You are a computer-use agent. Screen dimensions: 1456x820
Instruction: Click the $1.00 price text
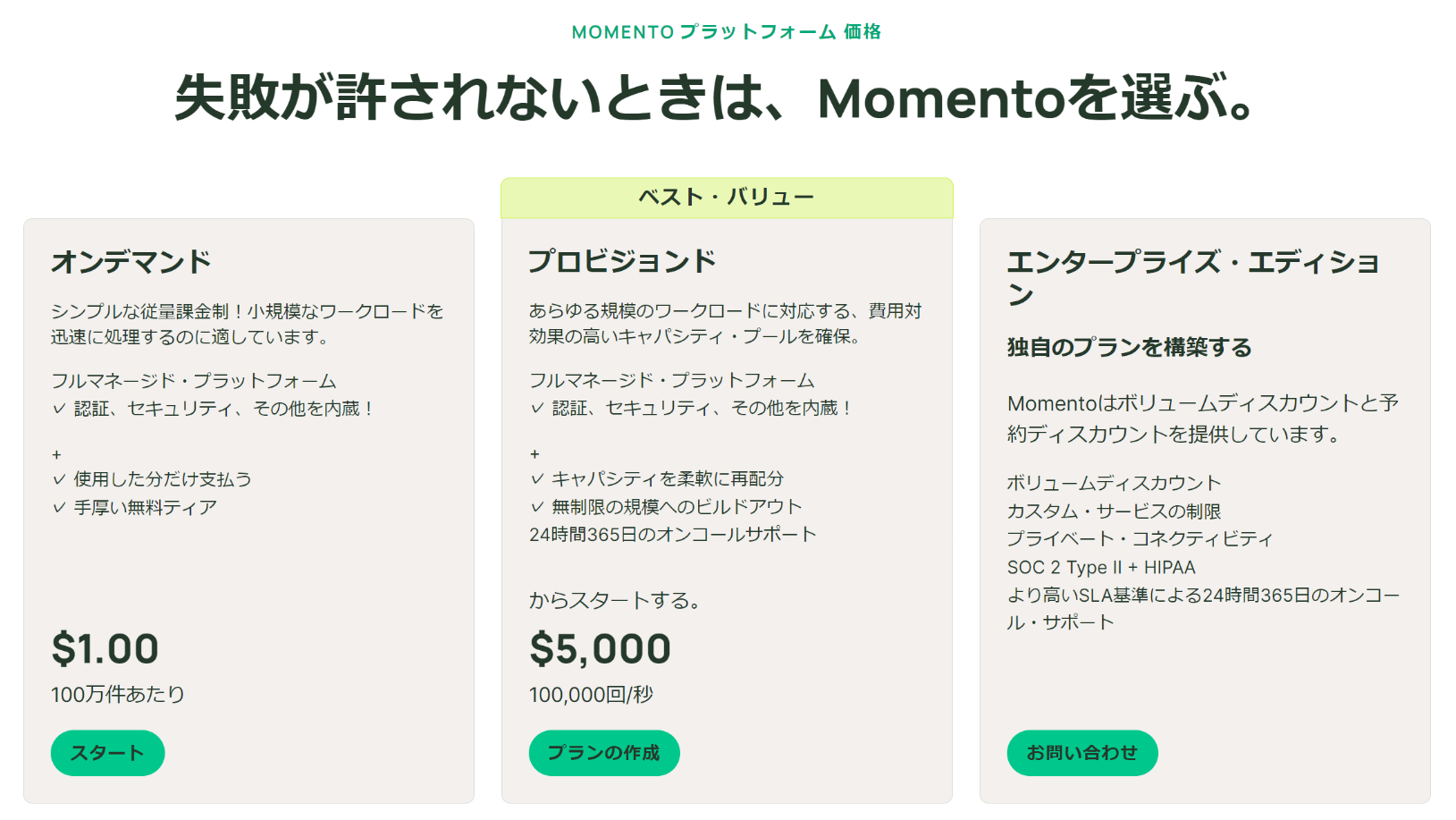105,648
